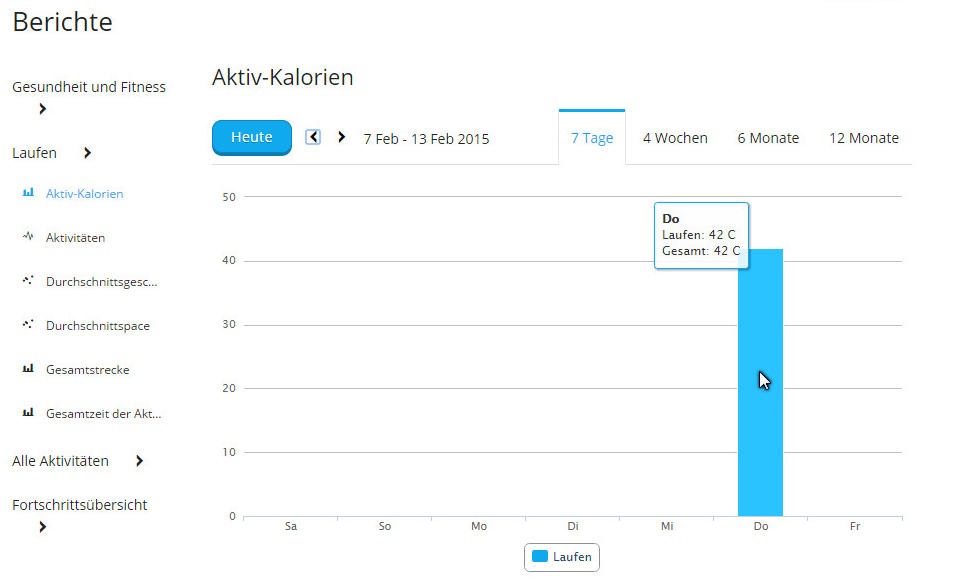
Task: Go to previous week with left arrow
Action: (x=313, y=137)
